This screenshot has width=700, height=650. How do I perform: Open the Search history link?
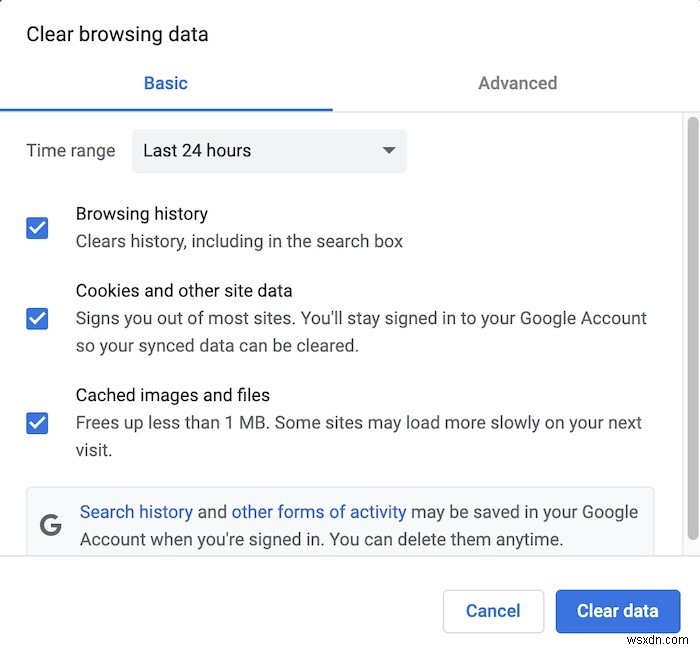click(x=136, y=512)
